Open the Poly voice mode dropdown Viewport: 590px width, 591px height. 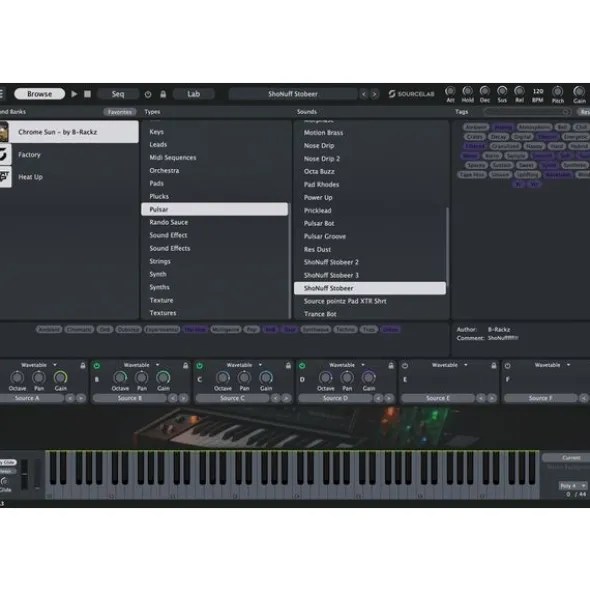point(573,485)
